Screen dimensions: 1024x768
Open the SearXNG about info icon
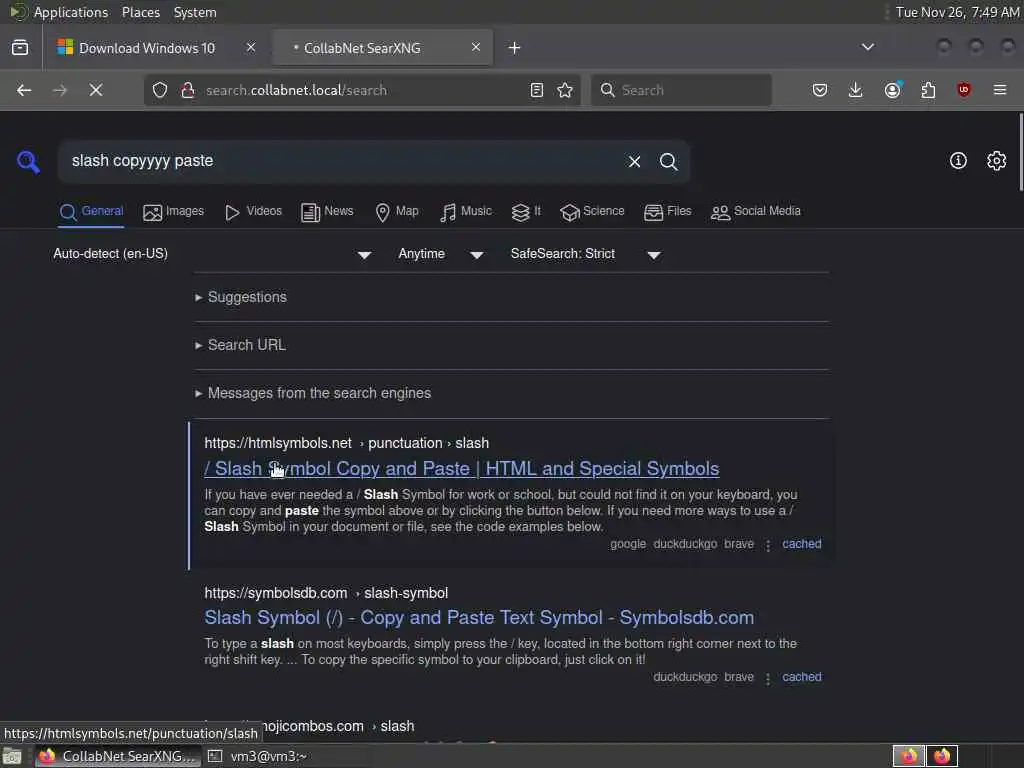[x=958, y=161]
